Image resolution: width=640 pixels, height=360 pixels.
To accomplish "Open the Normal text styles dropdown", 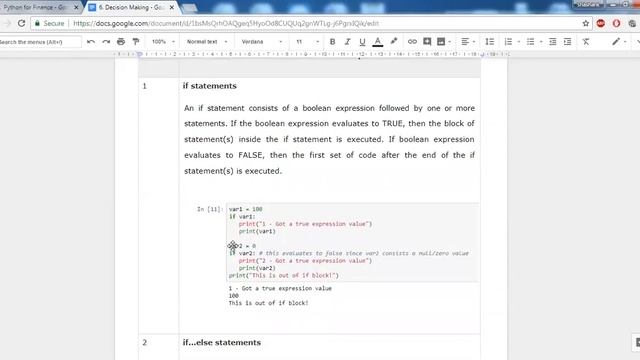I will (207, 42).
